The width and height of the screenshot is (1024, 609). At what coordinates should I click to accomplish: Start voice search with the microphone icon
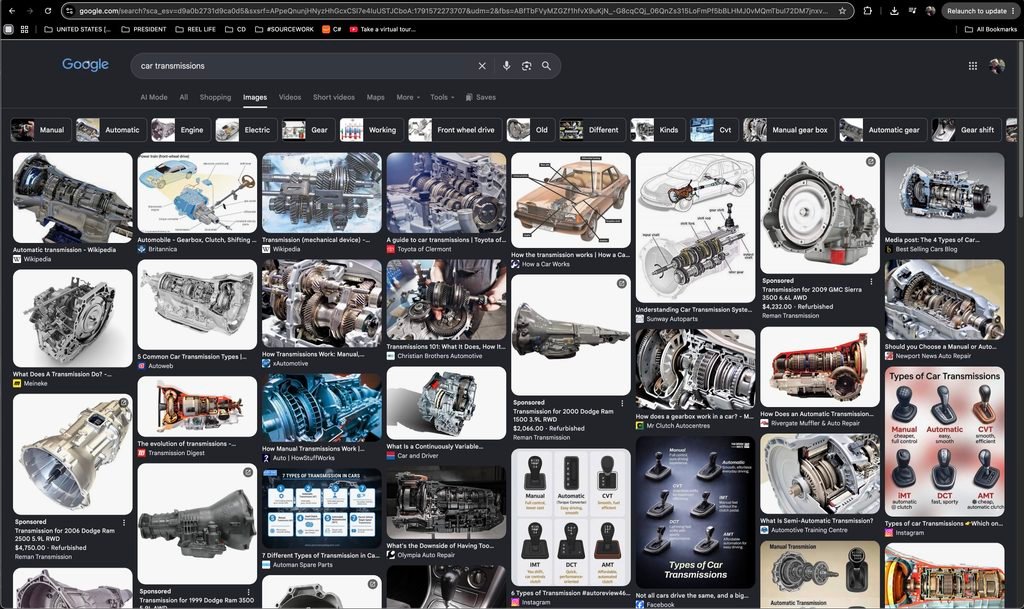pos(506,66)
